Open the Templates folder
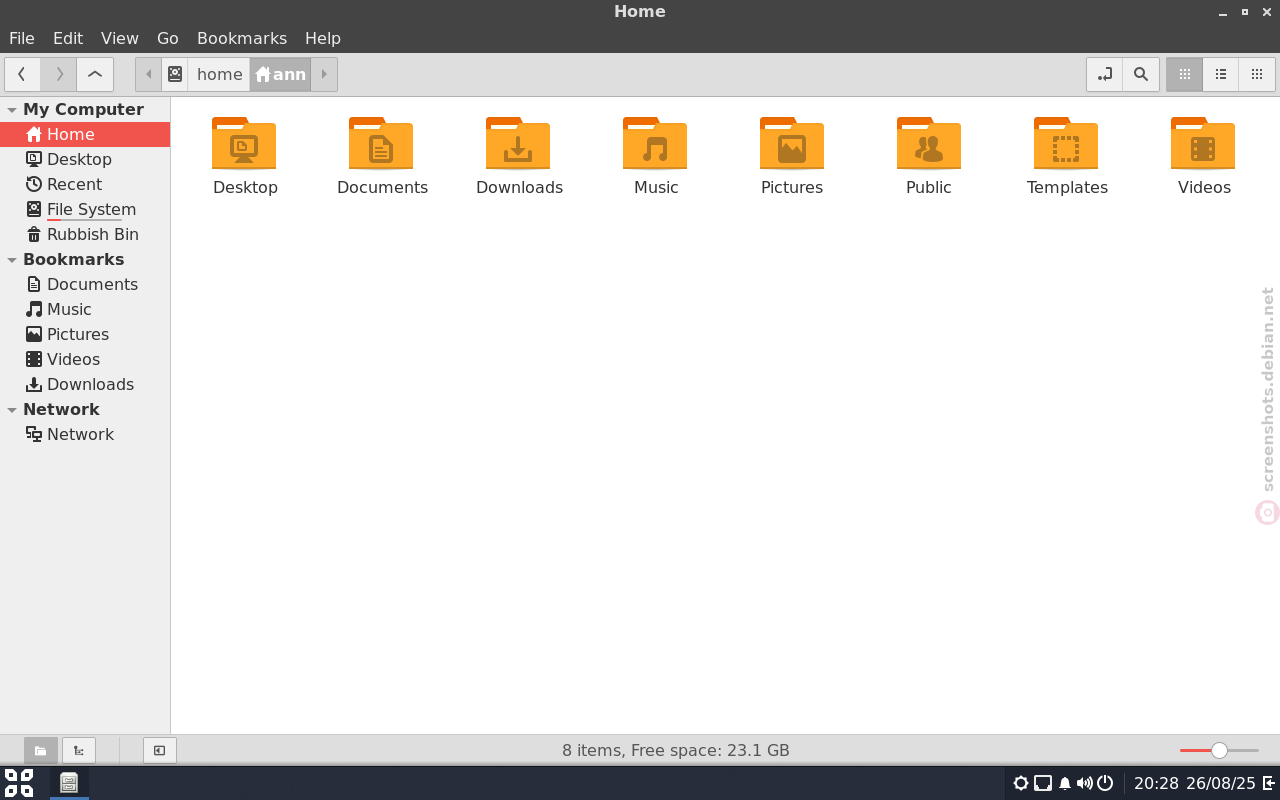Image resolution: width=1280 pixels, height=800 pixels. click(x=1067, y=156)
